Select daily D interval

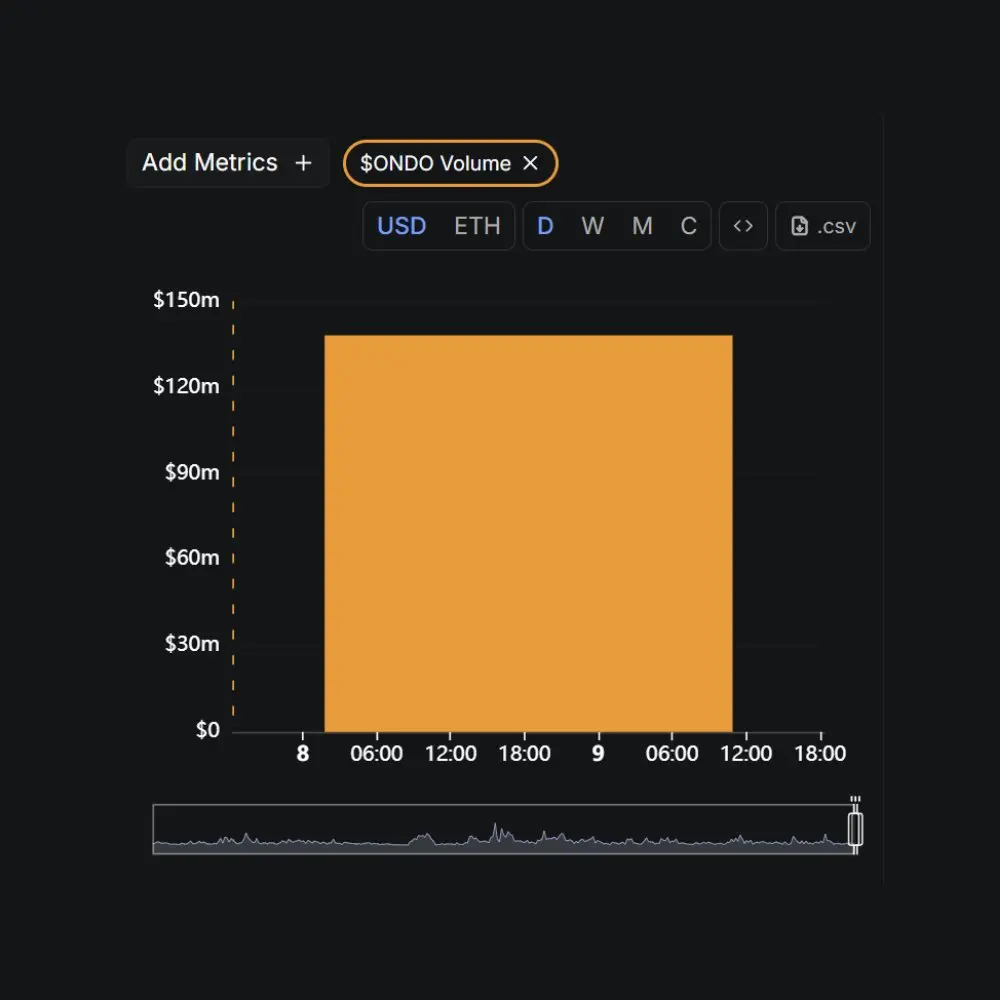(x=545, y=226)
